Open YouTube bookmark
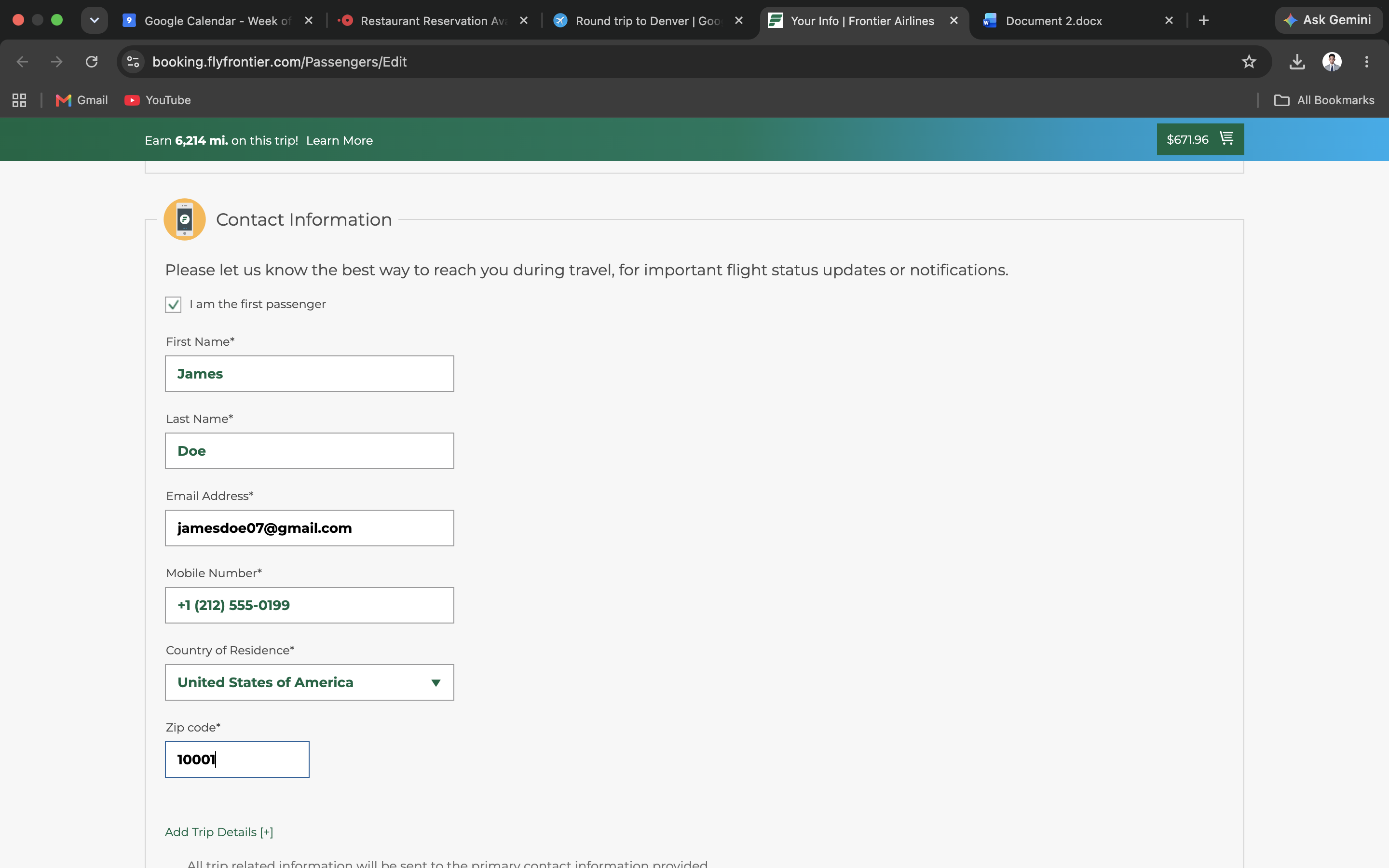 [158, 100]
